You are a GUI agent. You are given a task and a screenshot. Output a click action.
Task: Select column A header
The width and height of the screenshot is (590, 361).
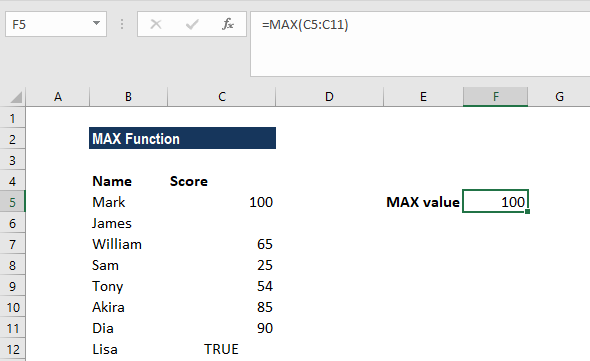pos(58,97)
